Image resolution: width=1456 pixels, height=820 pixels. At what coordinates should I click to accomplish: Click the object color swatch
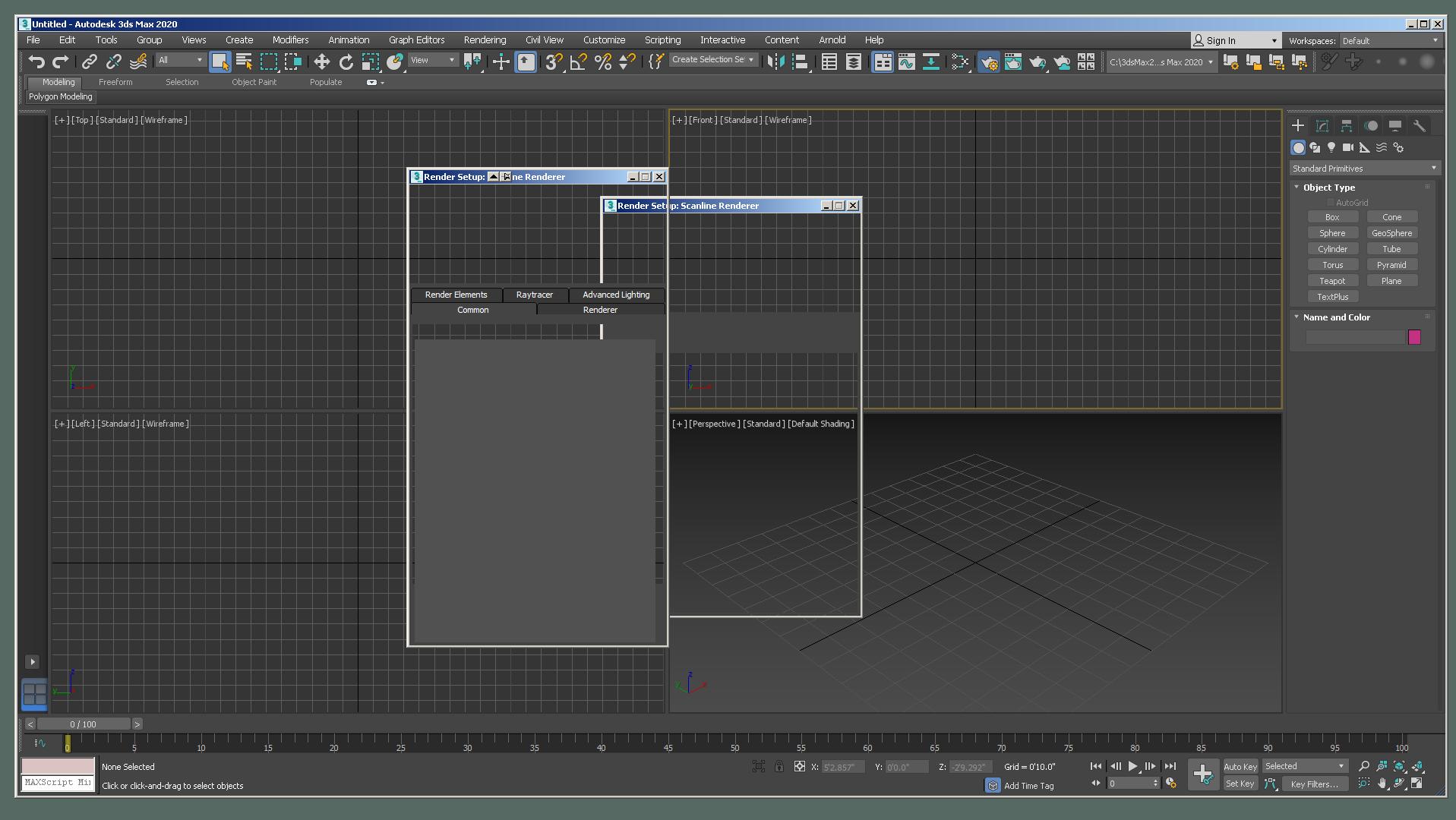(1413, 337)
